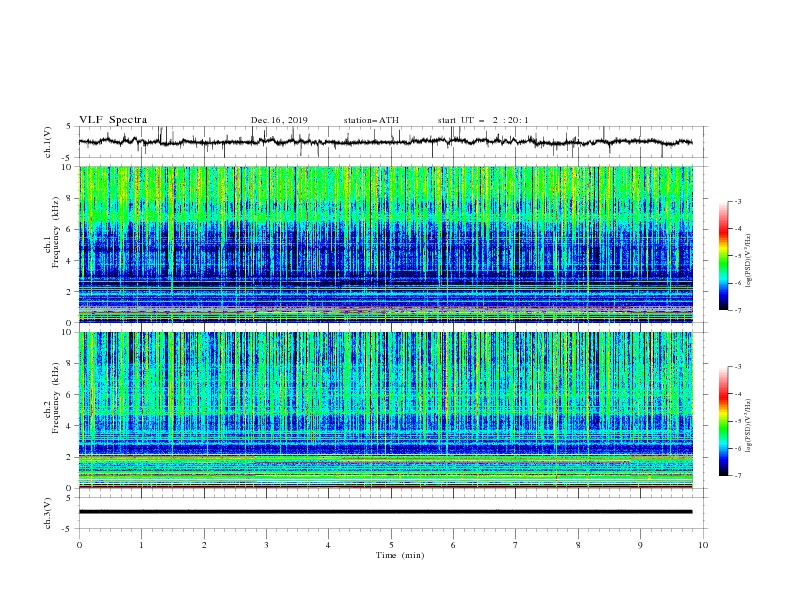
Task: Click the "station=ATH" label
Action: coord(371,120)
